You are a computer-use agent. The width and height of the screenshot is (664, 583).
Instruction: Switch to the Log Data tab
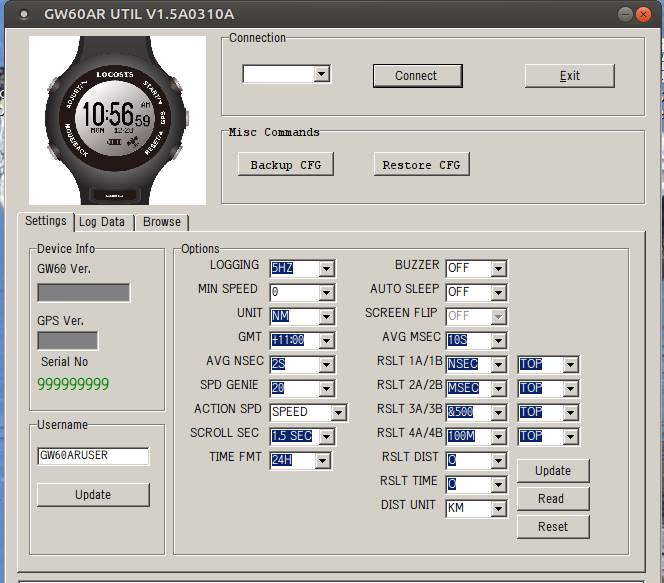pyautogui.click(x=102, y=222)
